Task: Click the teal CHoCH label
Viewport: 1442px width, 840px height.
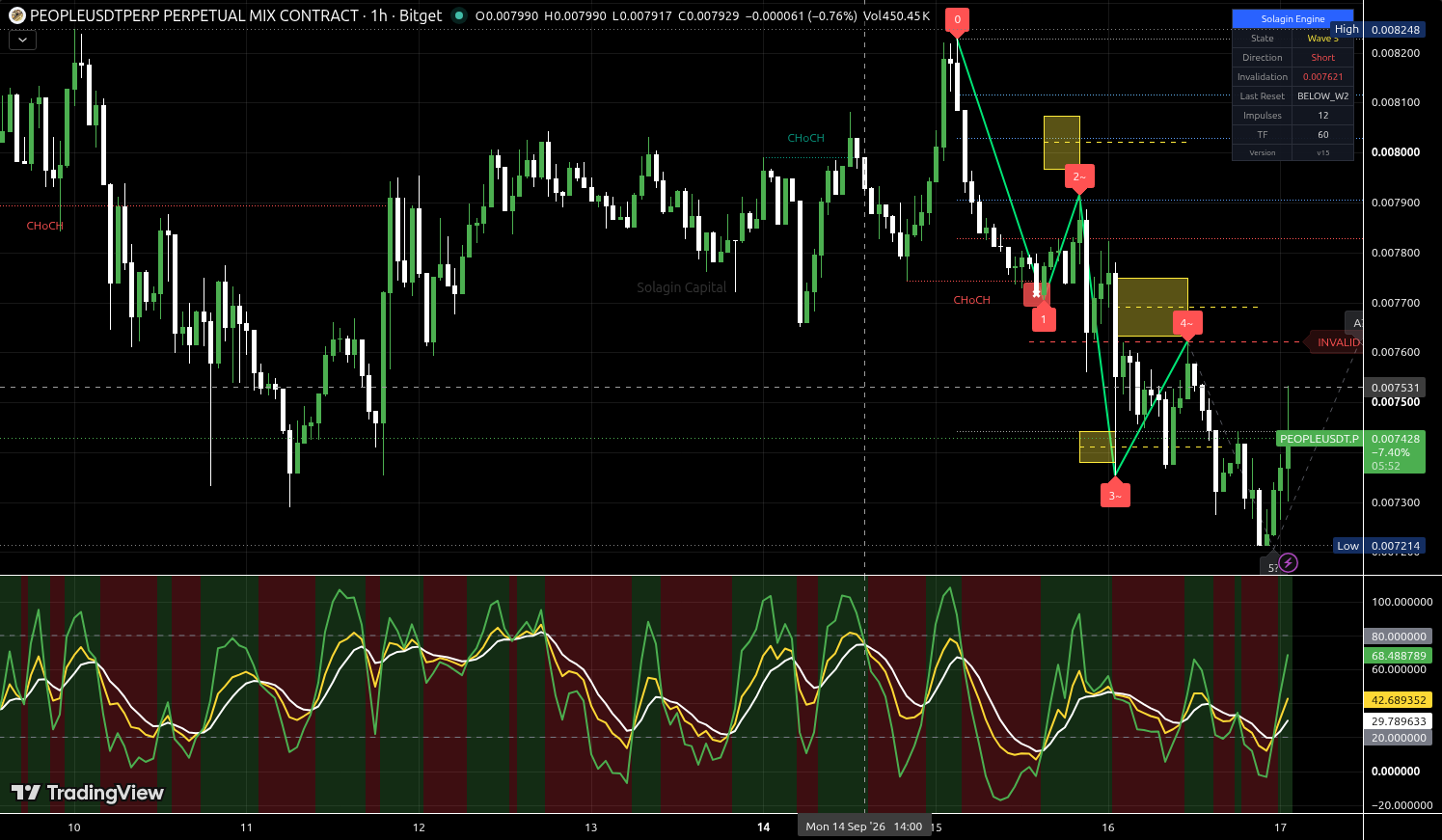Action: [805, 138]
